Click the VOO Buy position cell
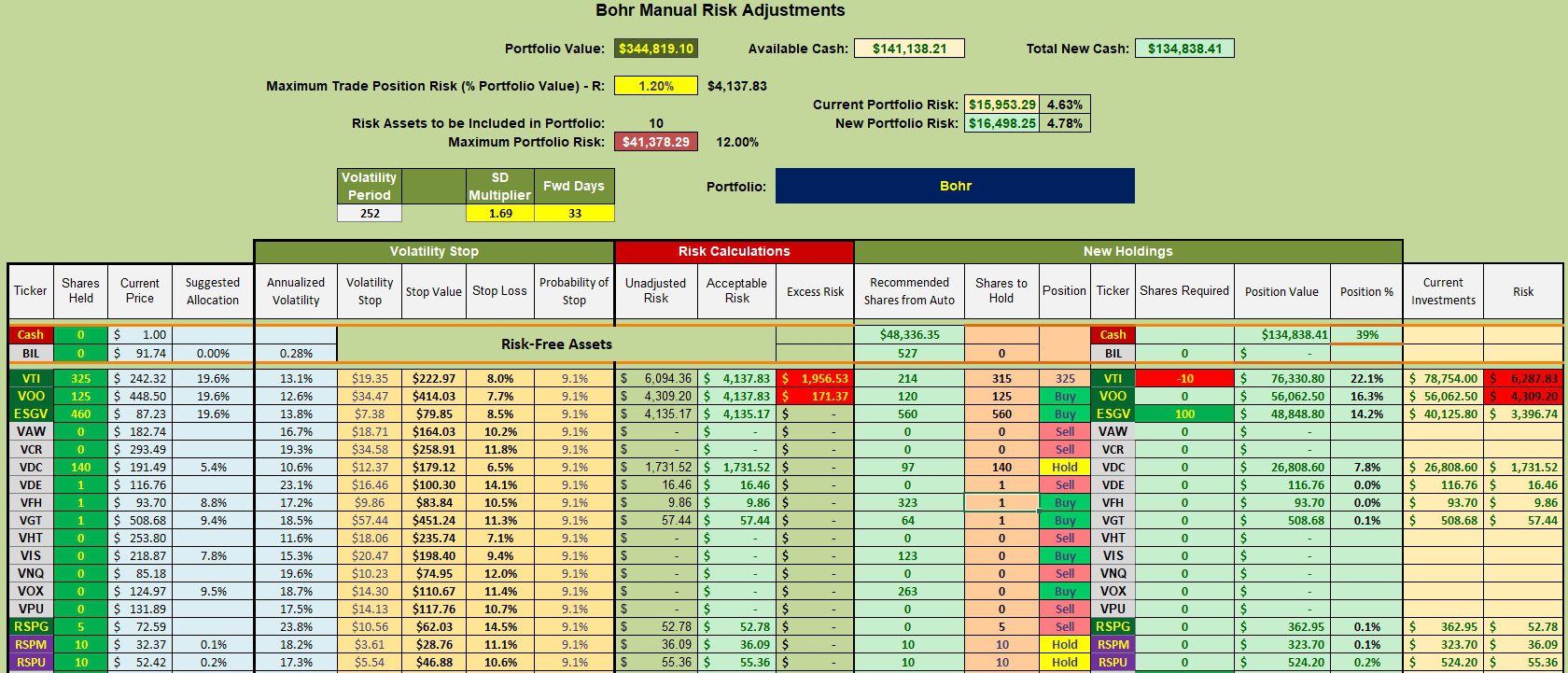1568x673 pixels. (1065, 397)
